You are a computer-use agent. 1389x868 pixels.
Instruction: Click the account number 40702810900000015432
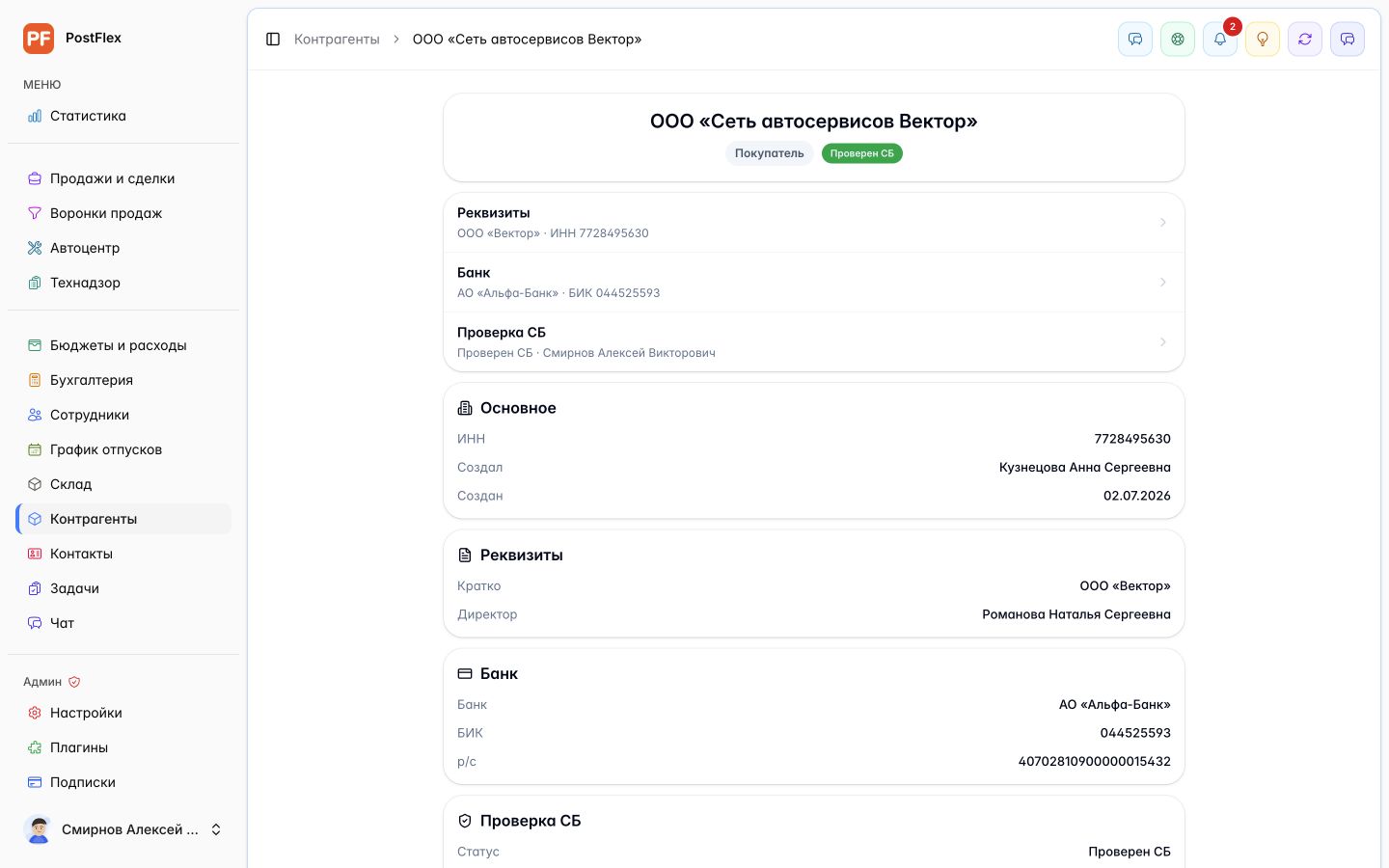(1095, 762)
